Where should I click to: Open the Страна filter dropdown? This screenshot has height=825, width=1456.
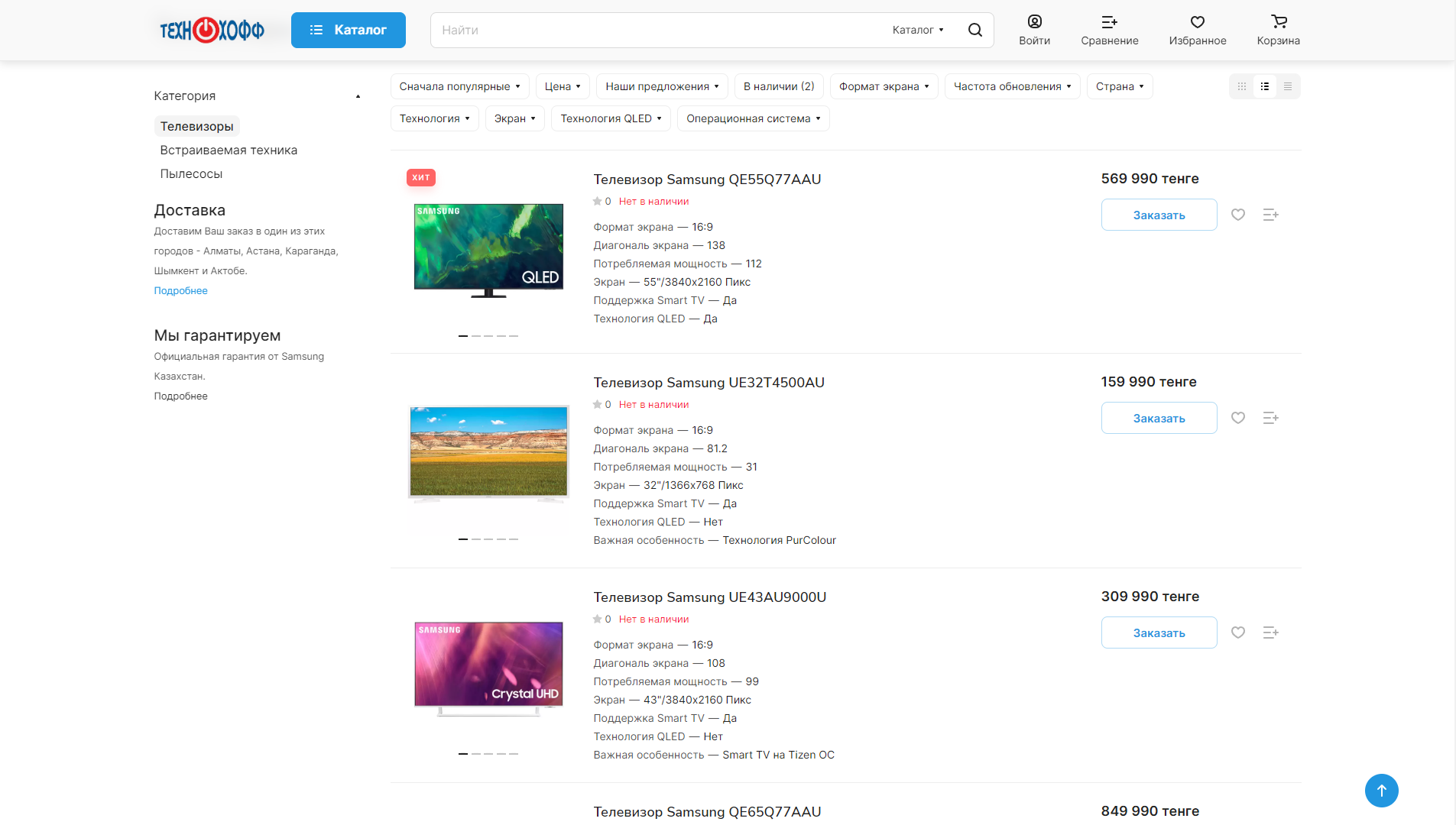(1120, 86)
